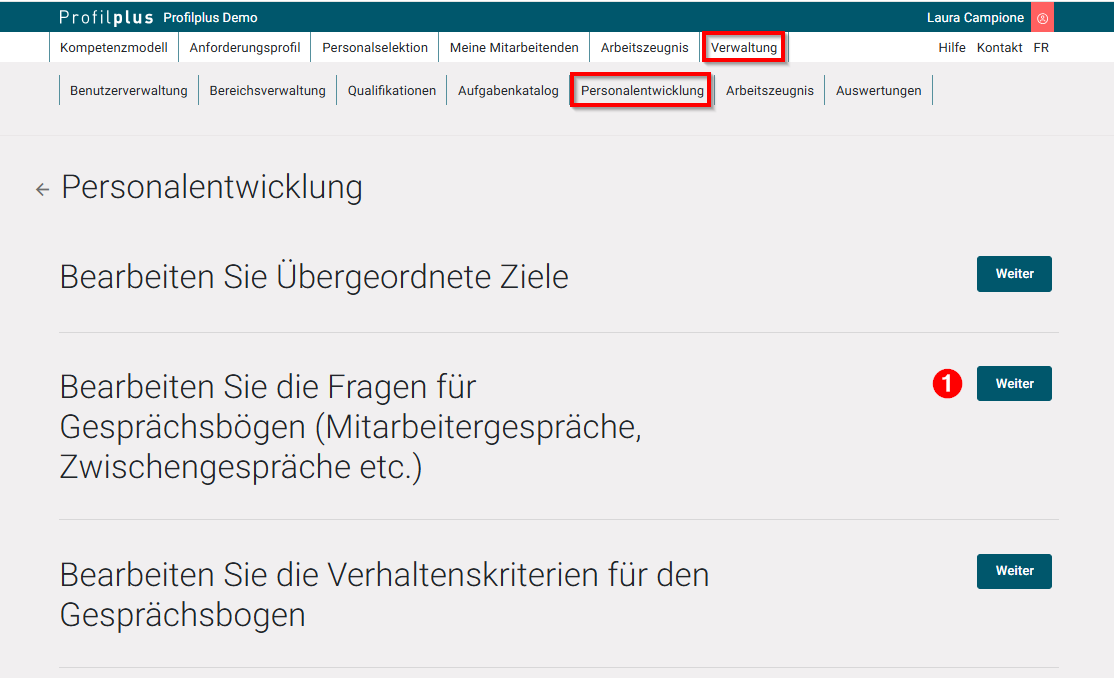
Task: Click the back arrow beside Personalentwicklung
Action: (41, 188)
